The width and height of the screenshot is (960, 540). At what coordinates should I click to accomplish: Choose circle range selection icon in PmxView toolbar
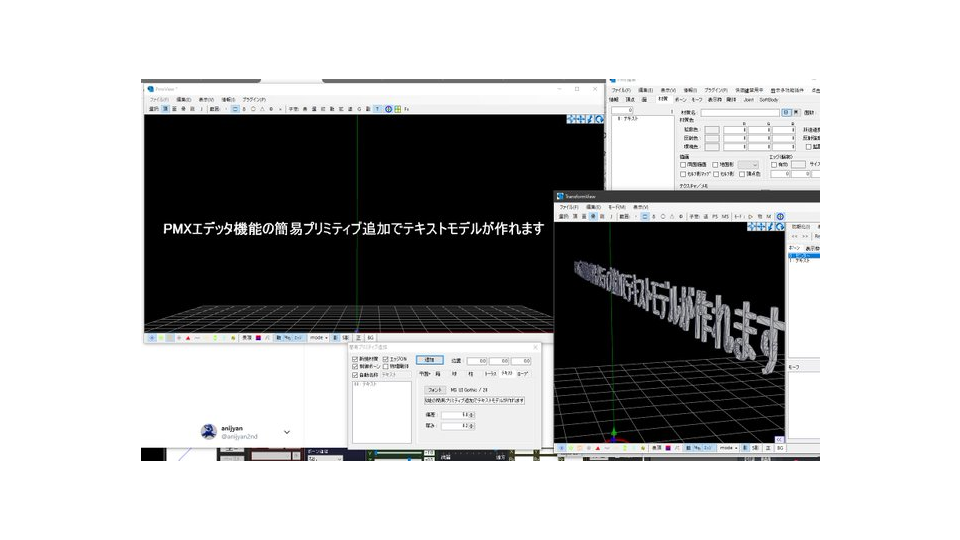tap(253, 109)
